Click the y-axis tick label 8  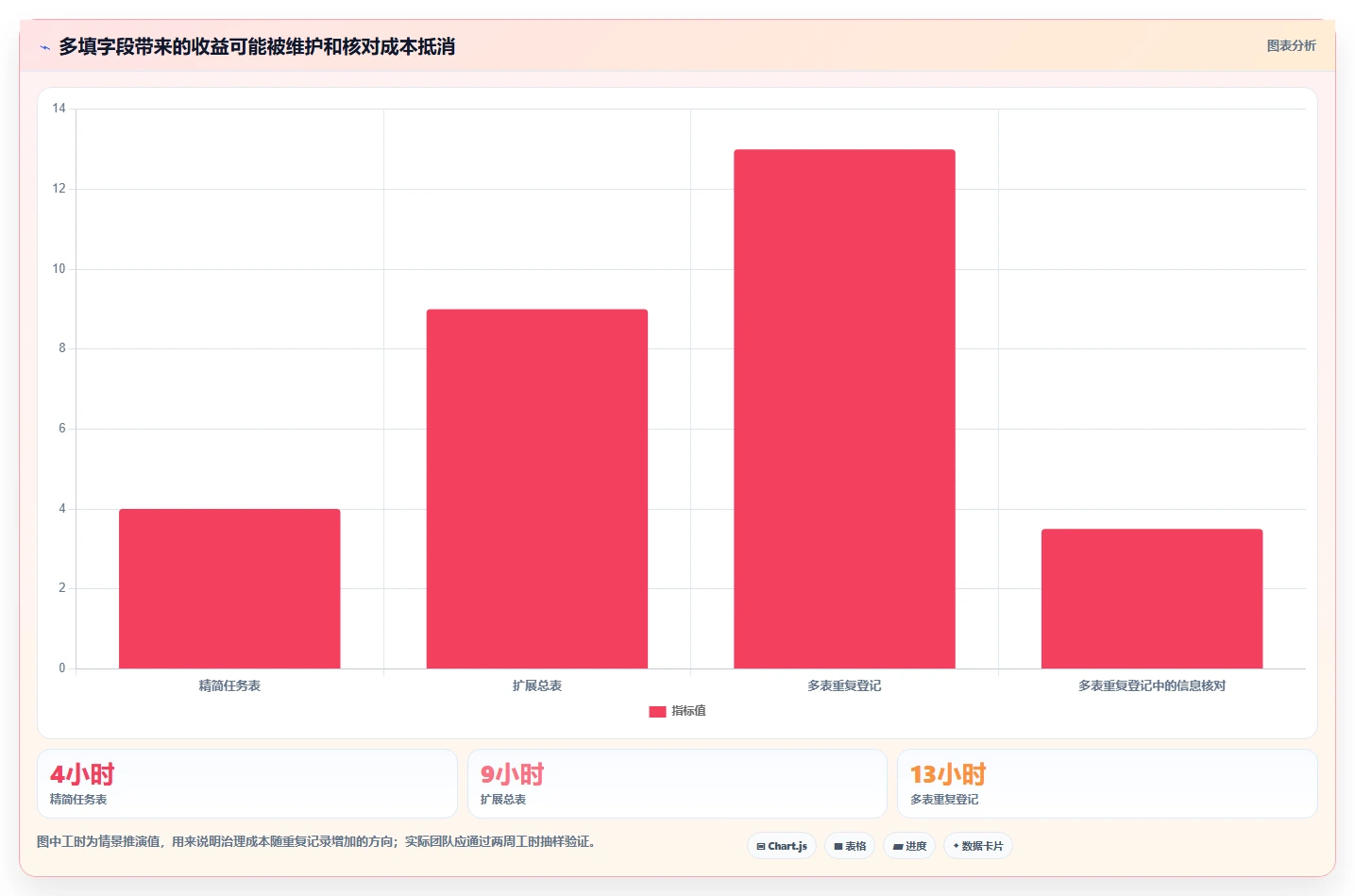62,348
